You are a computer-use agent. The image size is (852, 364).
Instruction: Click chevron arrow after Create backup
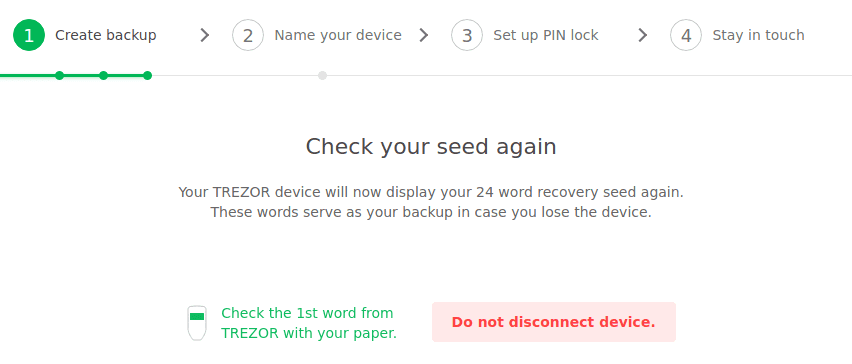point(204,35)
